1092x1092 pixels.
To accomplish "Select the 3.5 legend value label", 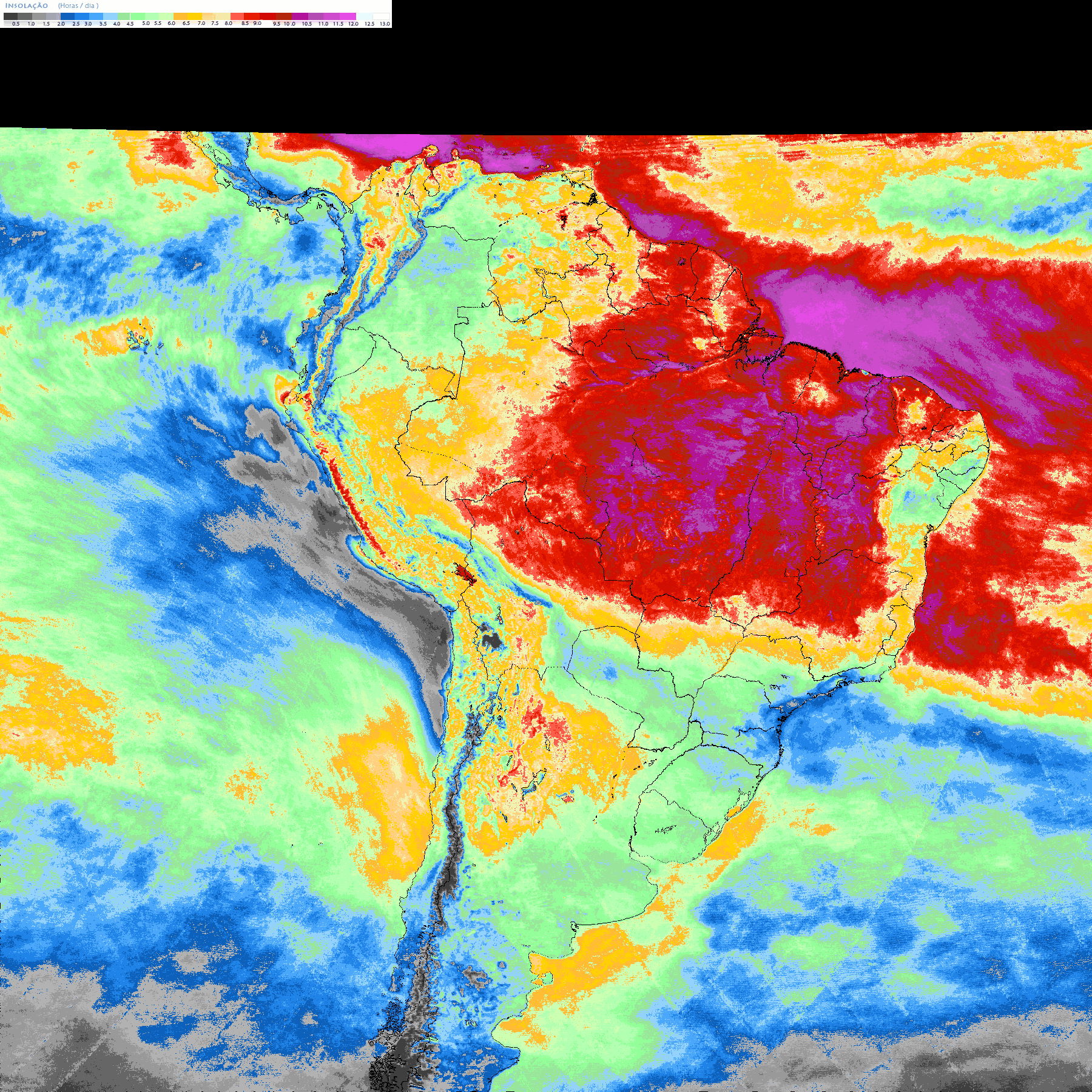I will (103, 24).
